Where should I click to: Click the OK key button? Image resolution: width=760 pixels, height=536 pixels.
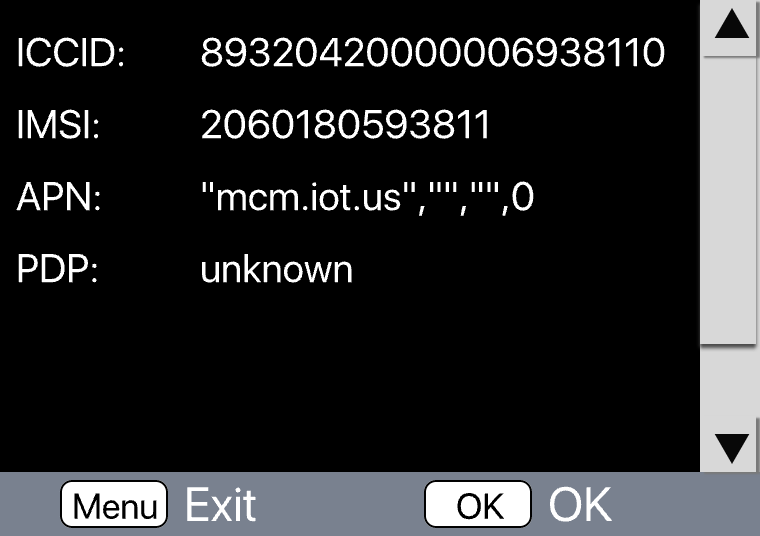[478, 504]
